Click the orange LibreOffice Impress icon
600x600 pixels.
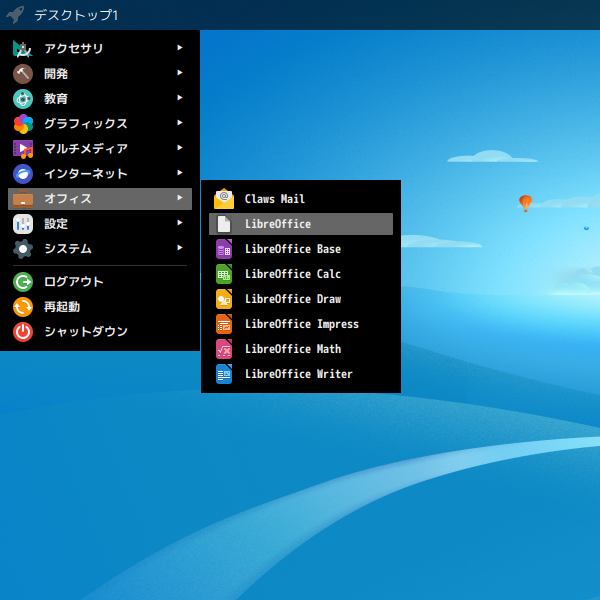coord(224,324)
